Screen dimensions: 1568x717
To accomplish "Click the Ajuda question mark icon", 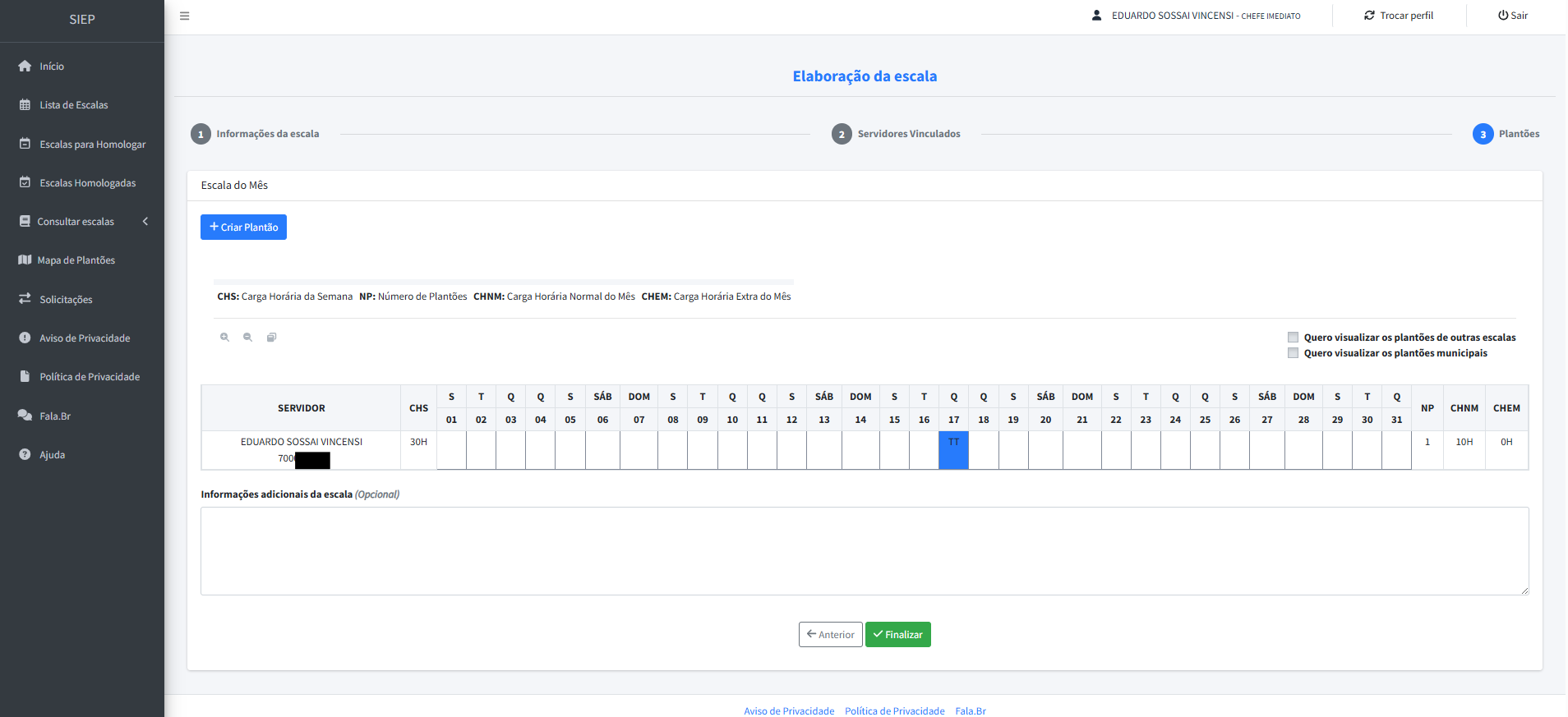I will [25, 455].
